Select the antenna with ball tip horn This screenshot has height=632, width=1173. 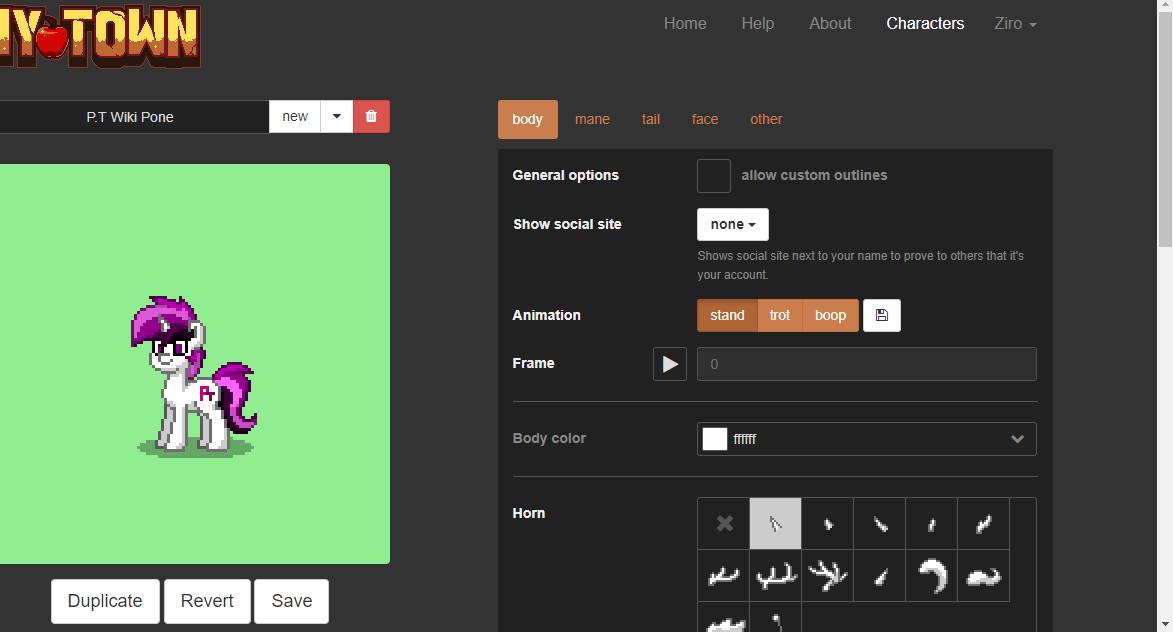[776, 619]
